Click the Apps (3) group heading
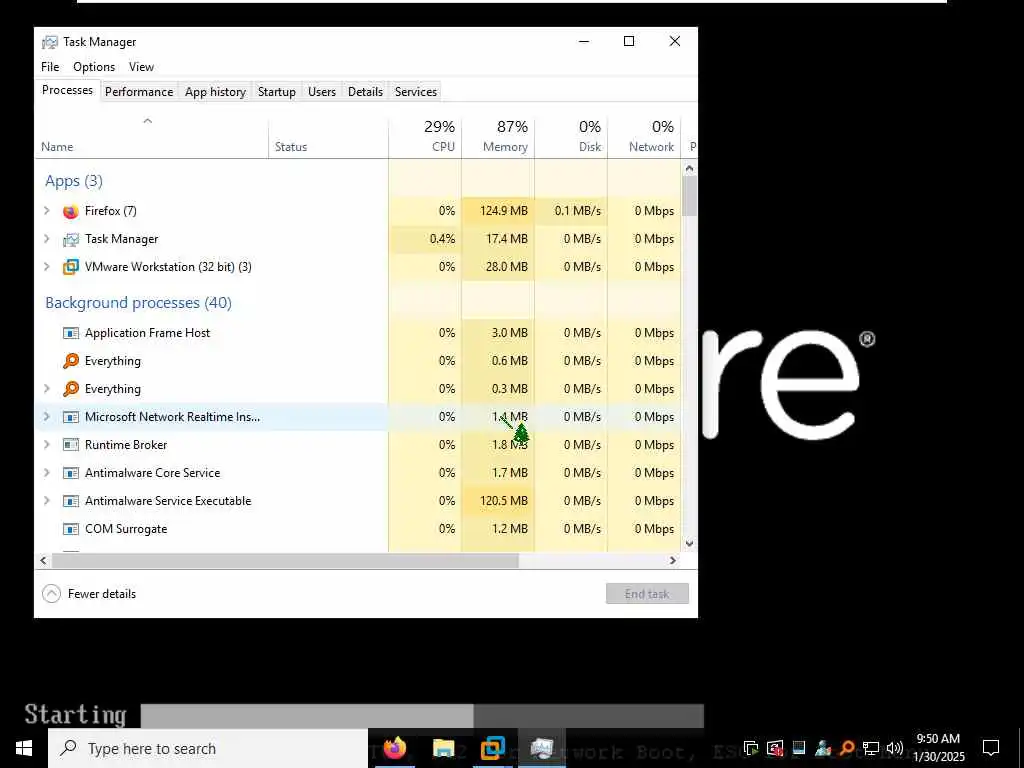 pyautogui.click(x=74, y=181)
